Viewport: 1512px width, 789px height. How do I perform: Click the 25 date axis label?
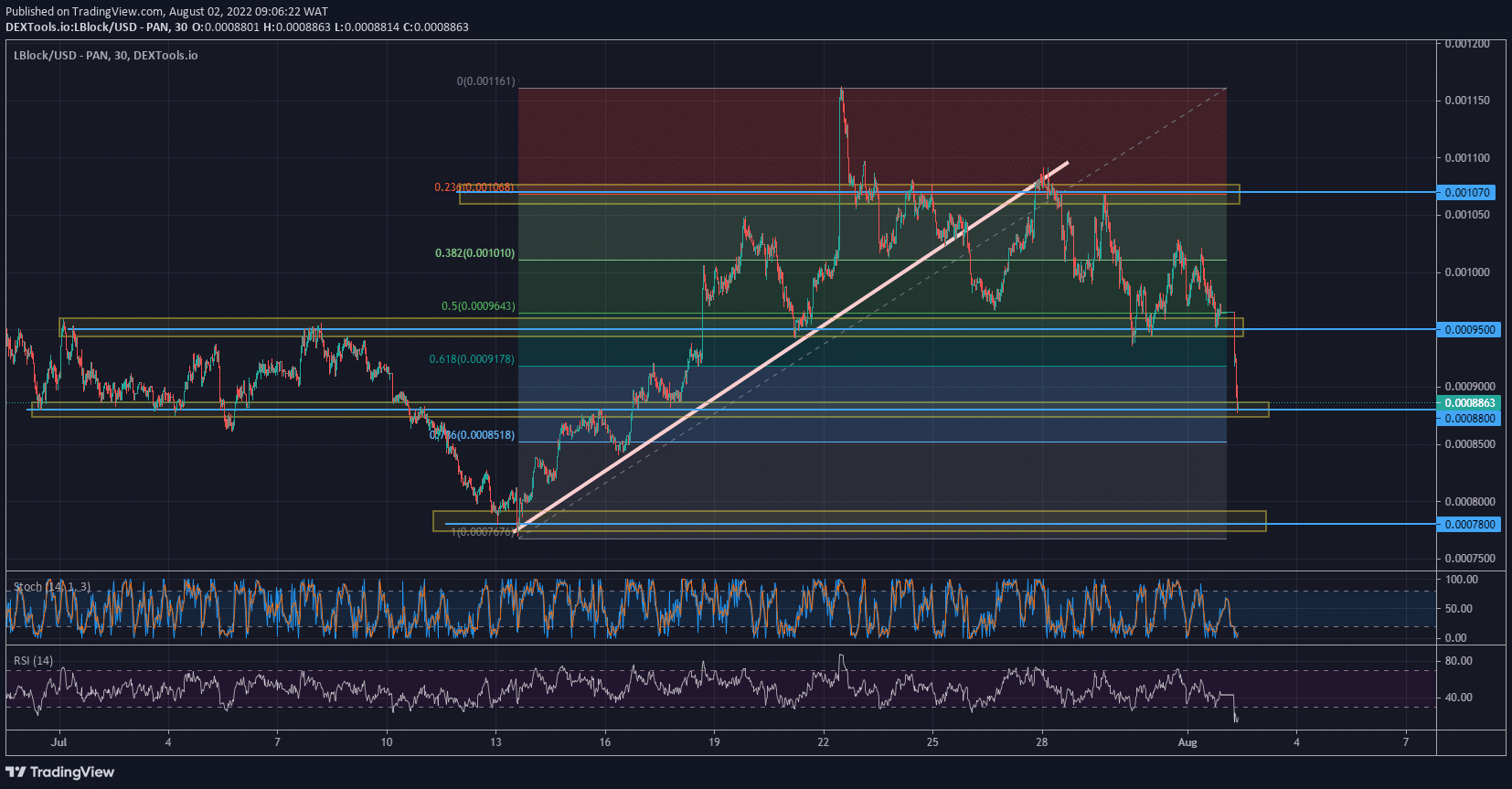tap(932, 742)
